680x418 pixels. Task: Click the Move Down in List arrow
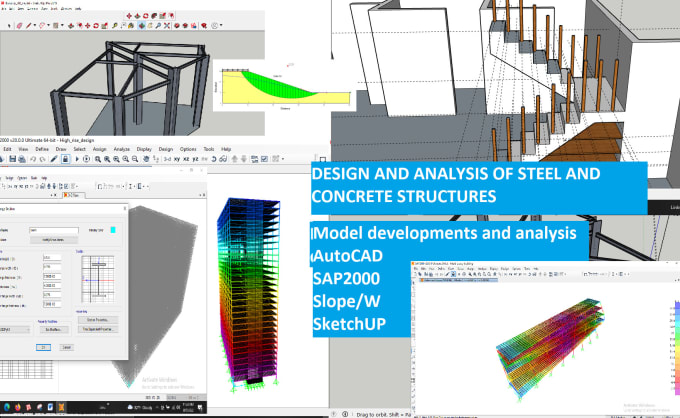(244, 159)
